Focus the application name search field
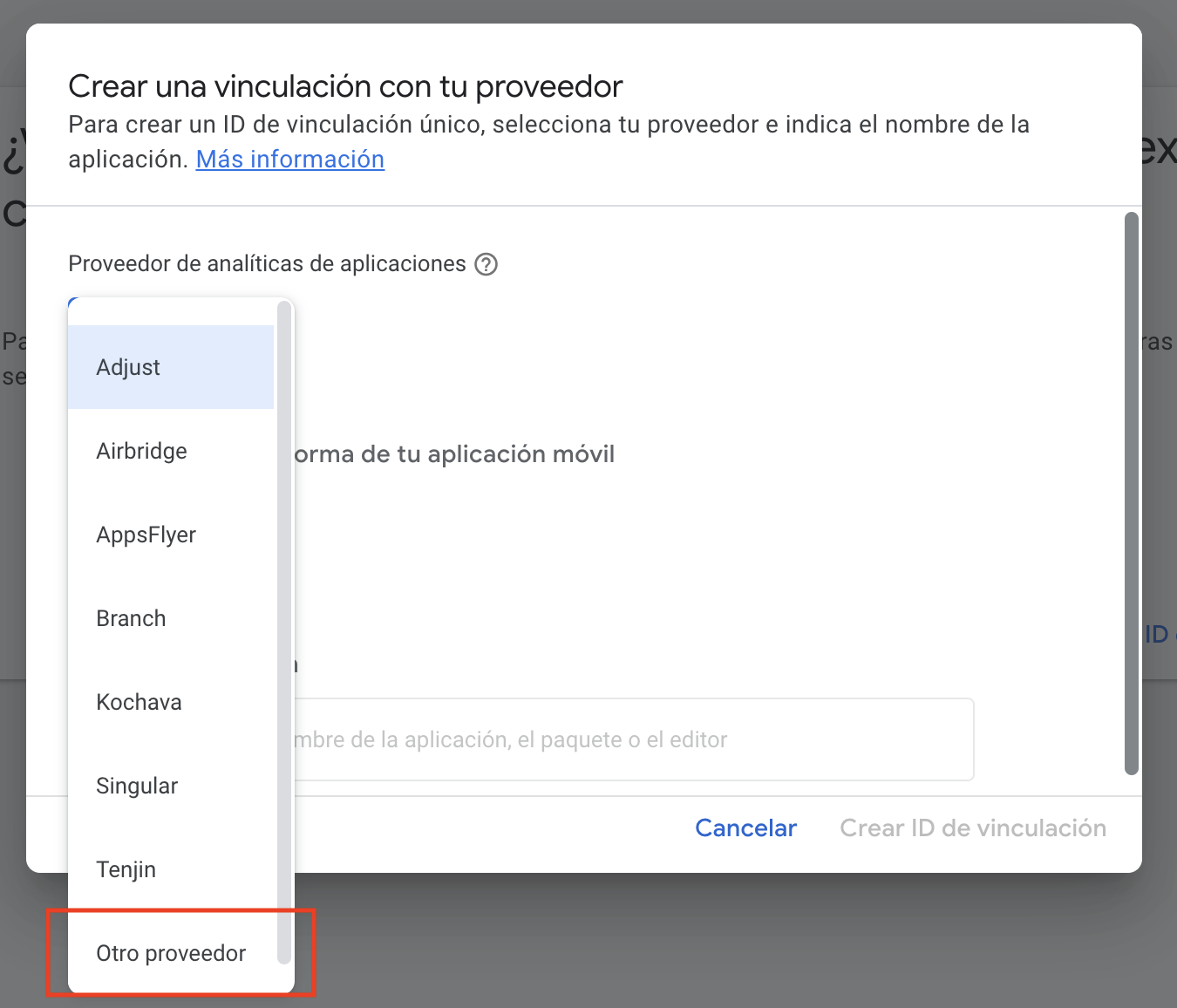 pyautogui.click(x=632, y=739)
